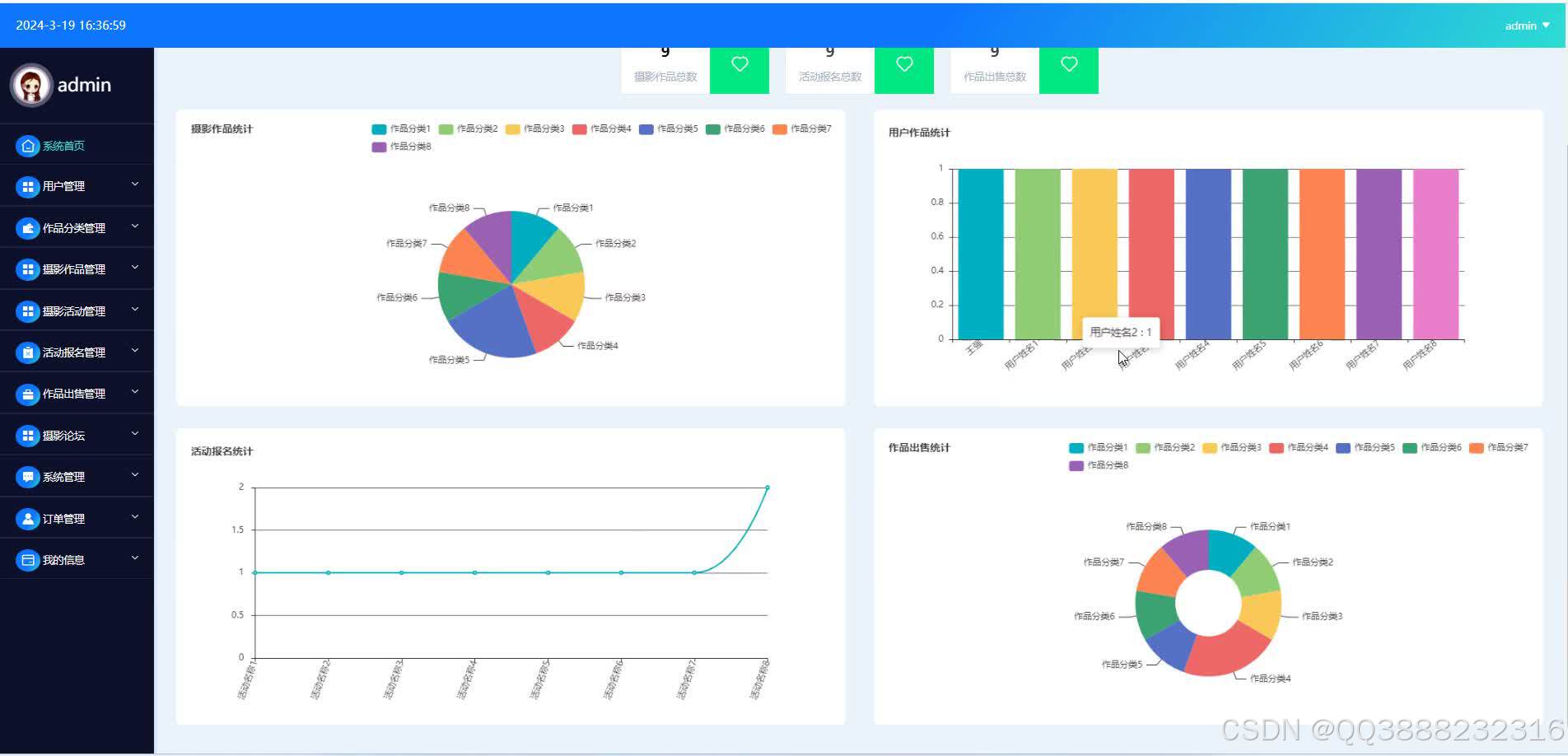Open the 系统首页 home icon
This screenshot has width=1568, height=756.
[x=28, y=146]
